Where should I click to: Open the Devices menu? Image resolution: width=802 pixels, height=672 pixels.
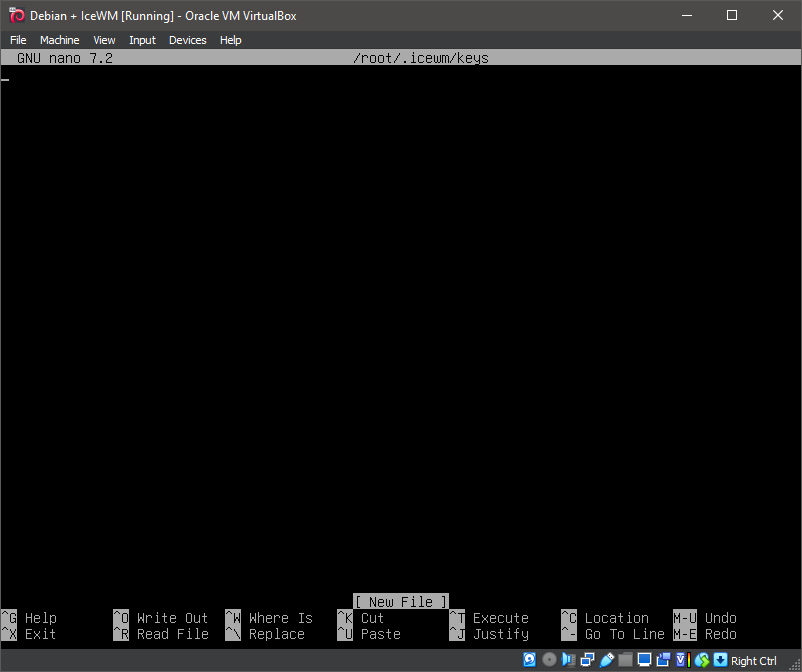(187, 40)
